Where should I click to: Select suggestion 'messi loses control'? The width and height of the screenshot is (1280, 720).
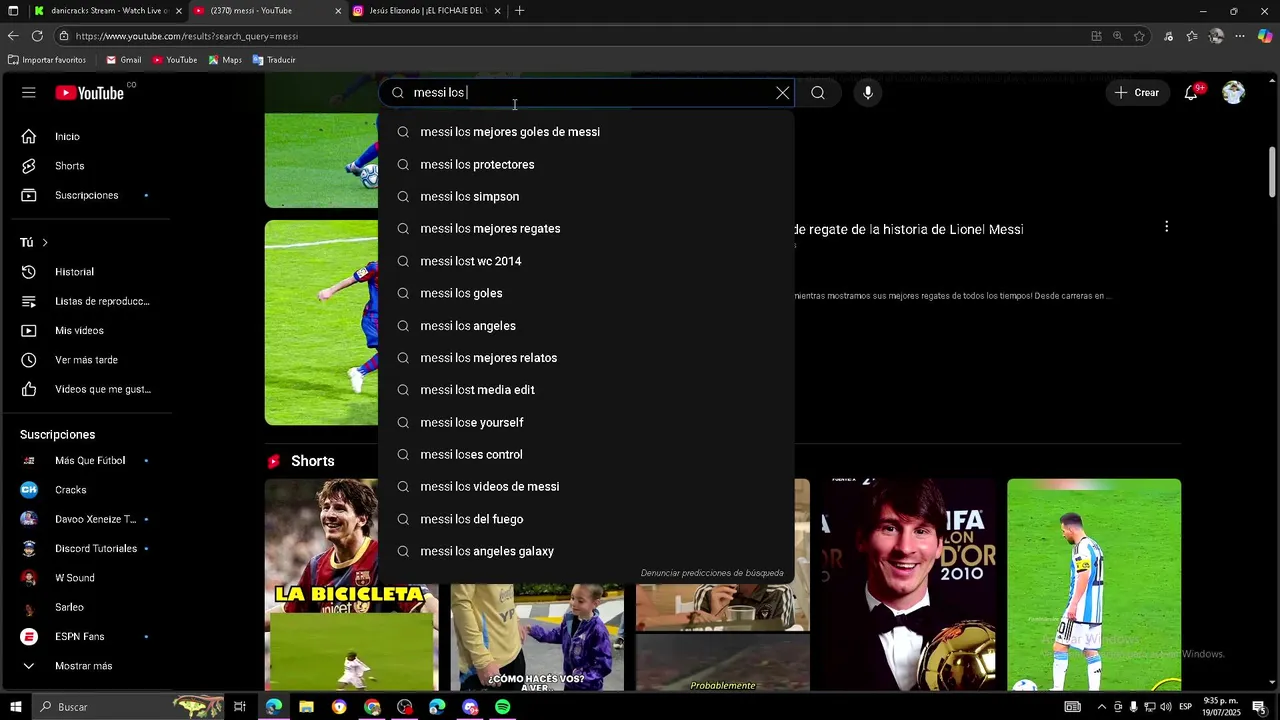pos(586,454)
